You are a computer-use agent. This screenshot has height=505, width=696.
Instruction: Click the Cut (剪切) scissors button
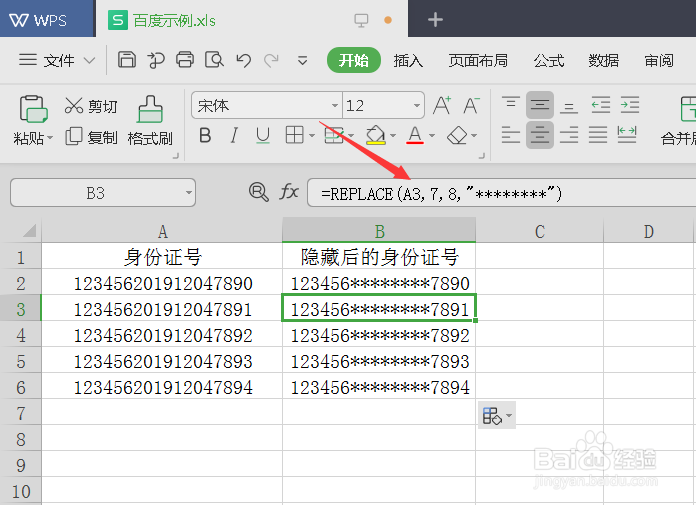click(x=91, y=106)
